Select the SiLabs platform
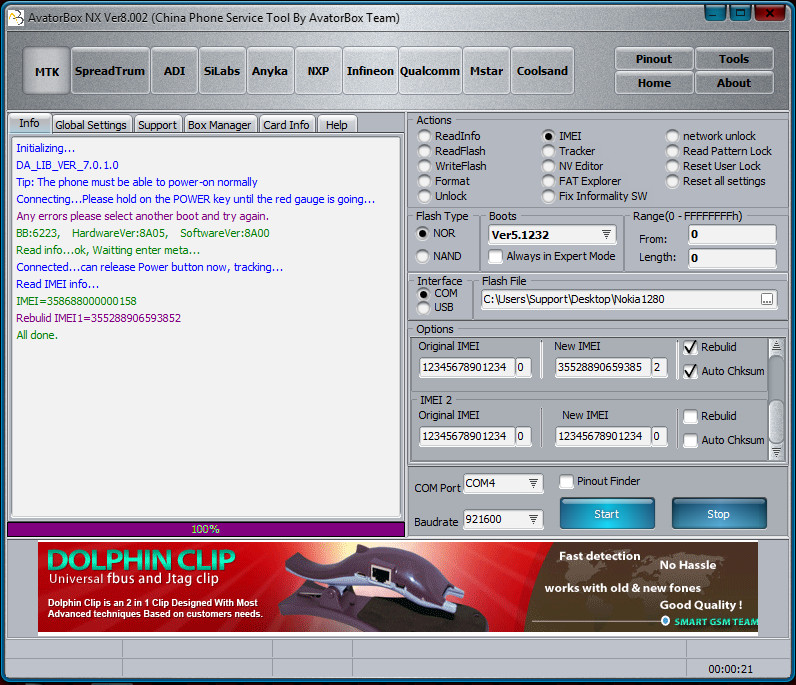Viewport: 796px width, 685px height. 222,71
